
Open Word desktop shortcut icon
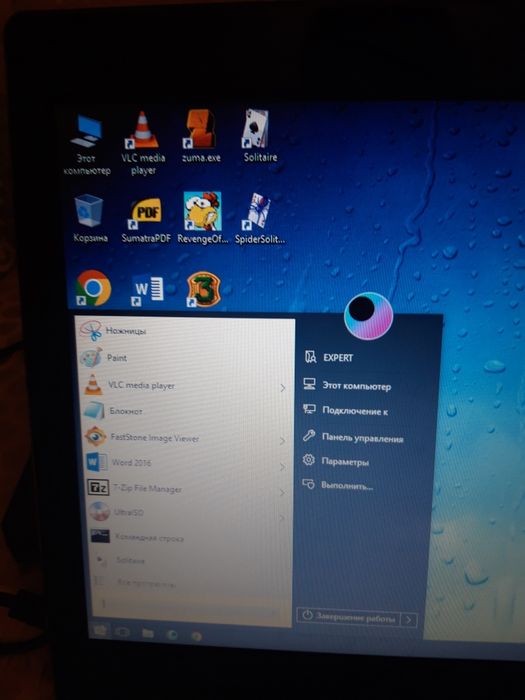[x=147, y=290]
